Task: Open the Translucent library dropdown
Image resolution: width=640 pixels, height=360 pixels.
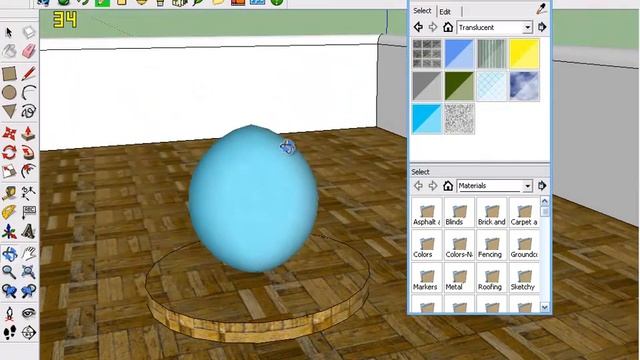Action: pos(527,28)
